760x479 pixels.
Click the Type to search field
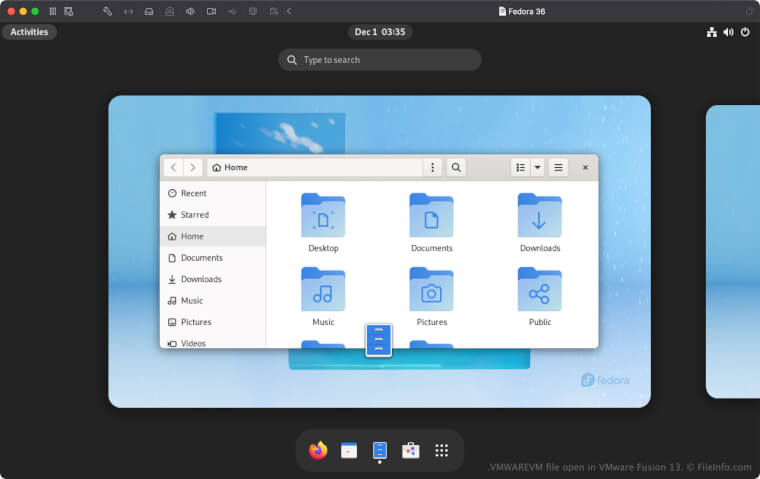point(380,60)
